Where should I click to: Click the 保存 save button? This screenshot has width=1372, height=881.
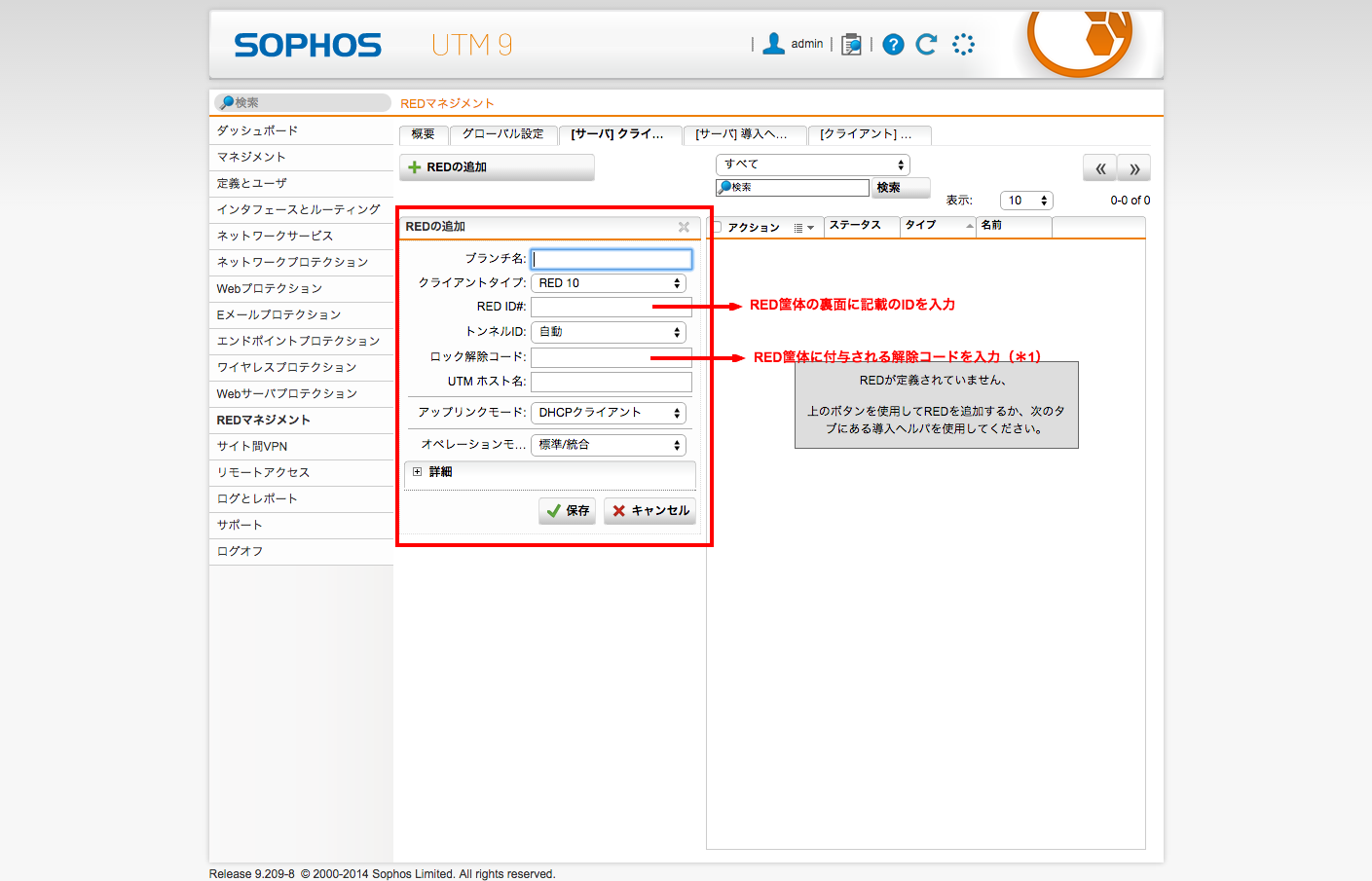point(567,511)
